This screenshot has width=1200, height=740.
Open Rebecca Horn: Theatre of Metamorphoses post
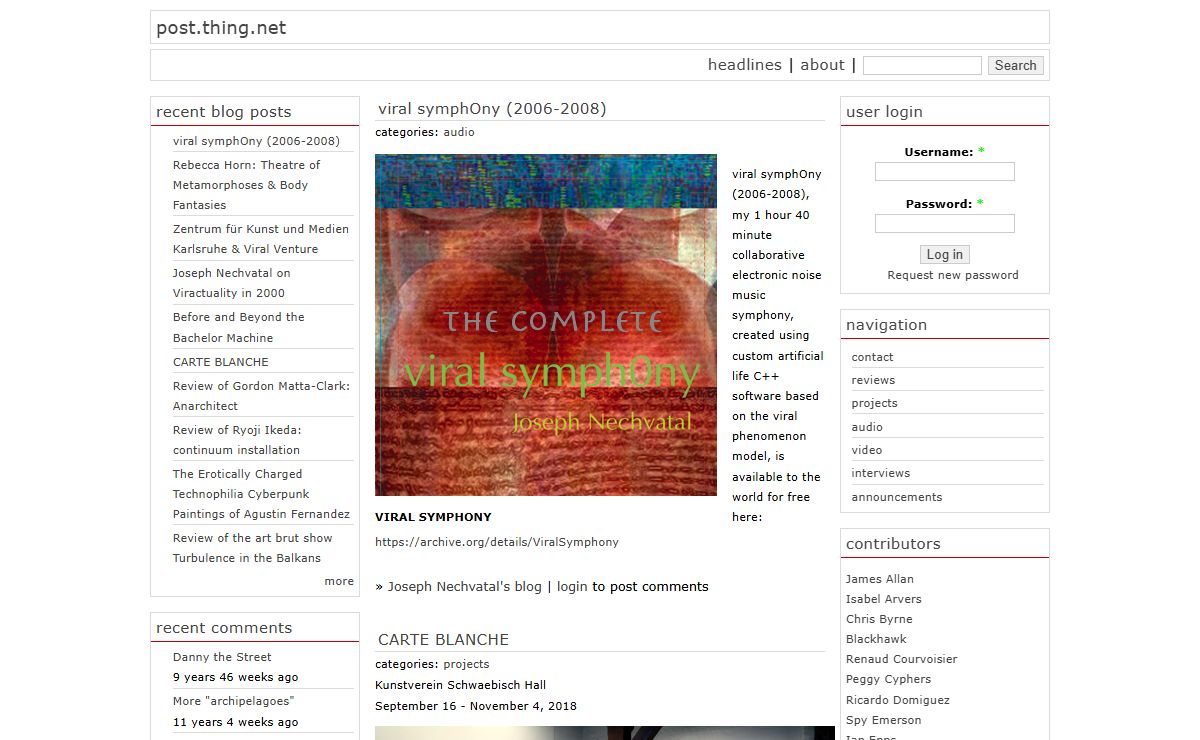[x=247, y=185]
